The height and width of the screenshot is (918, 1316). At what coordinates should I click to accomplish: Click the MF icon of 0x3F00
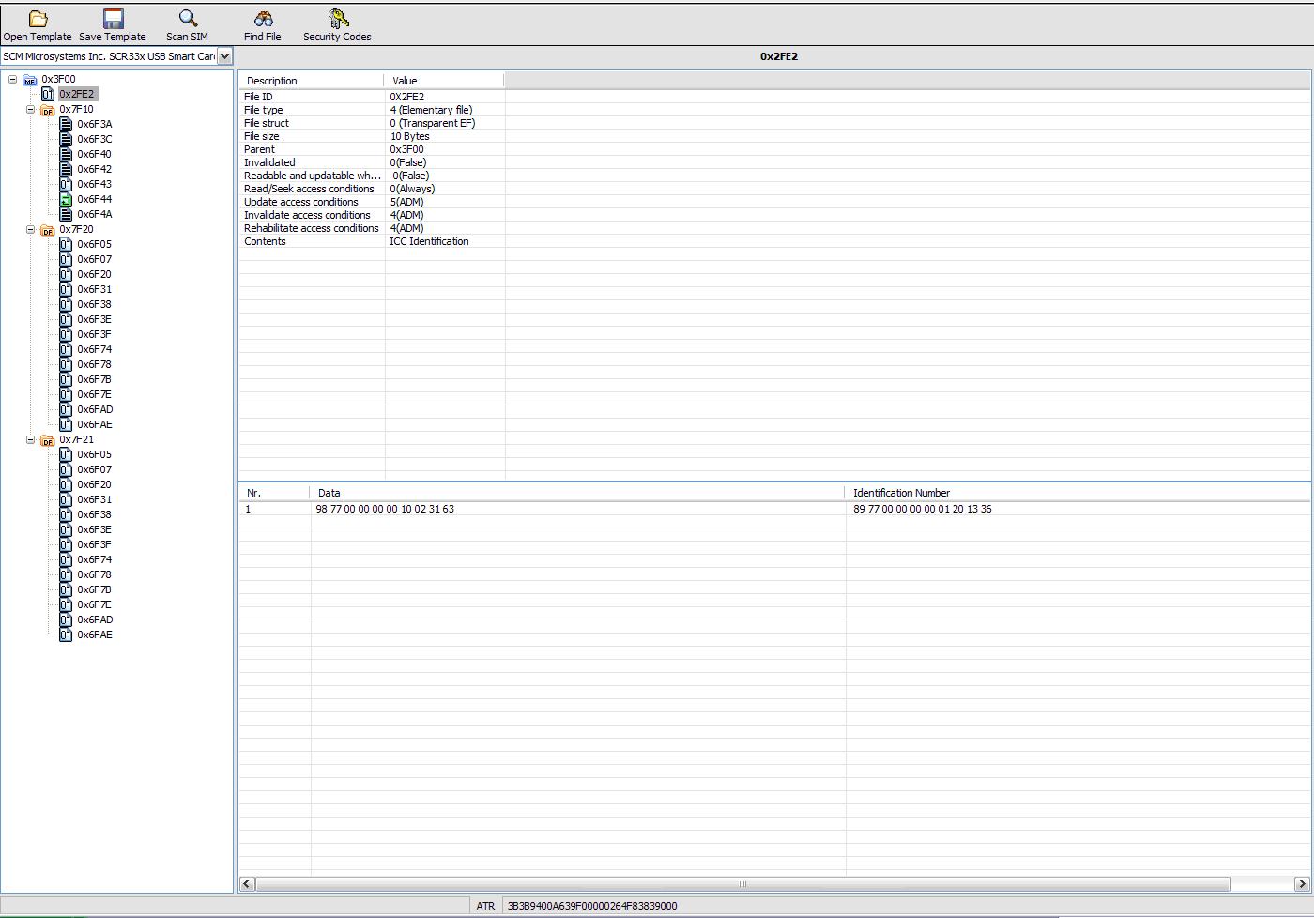pos(30,80)
